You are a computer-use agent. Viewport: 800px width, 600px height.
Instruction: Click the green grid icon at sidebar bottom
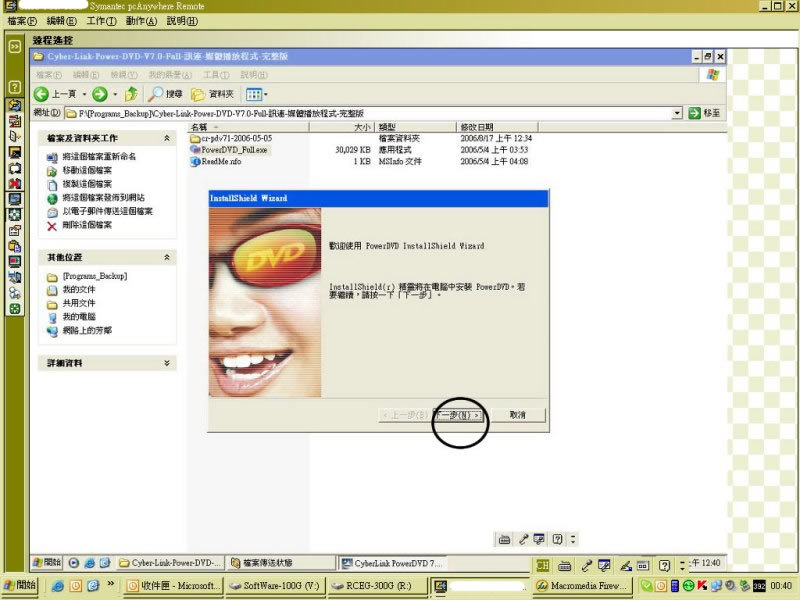pos(15,309)
